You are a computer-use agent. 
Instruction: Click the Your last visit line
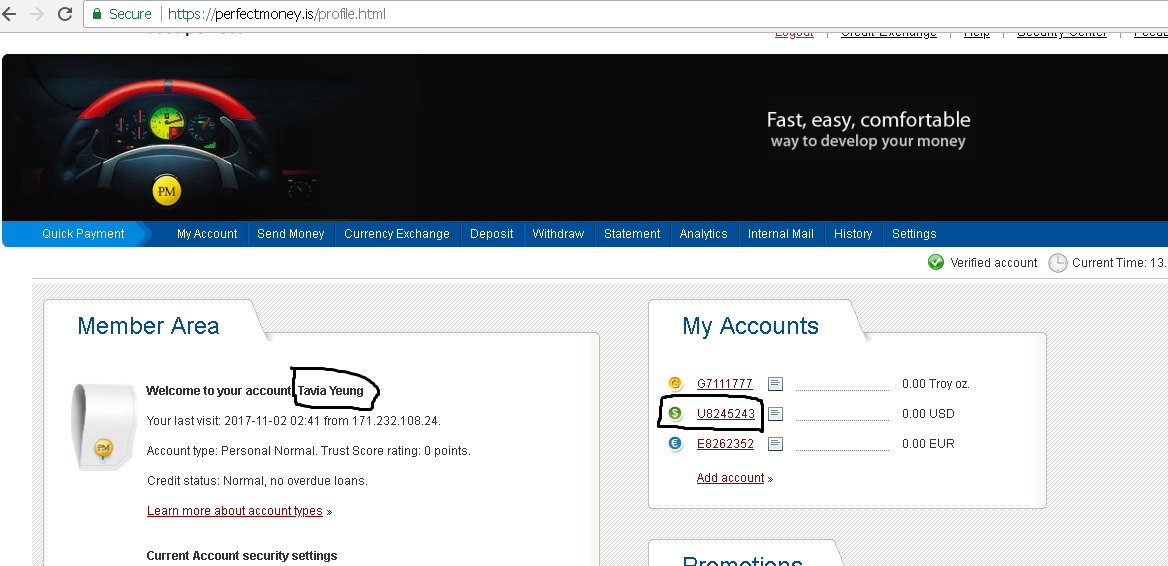tap(293, 421)
